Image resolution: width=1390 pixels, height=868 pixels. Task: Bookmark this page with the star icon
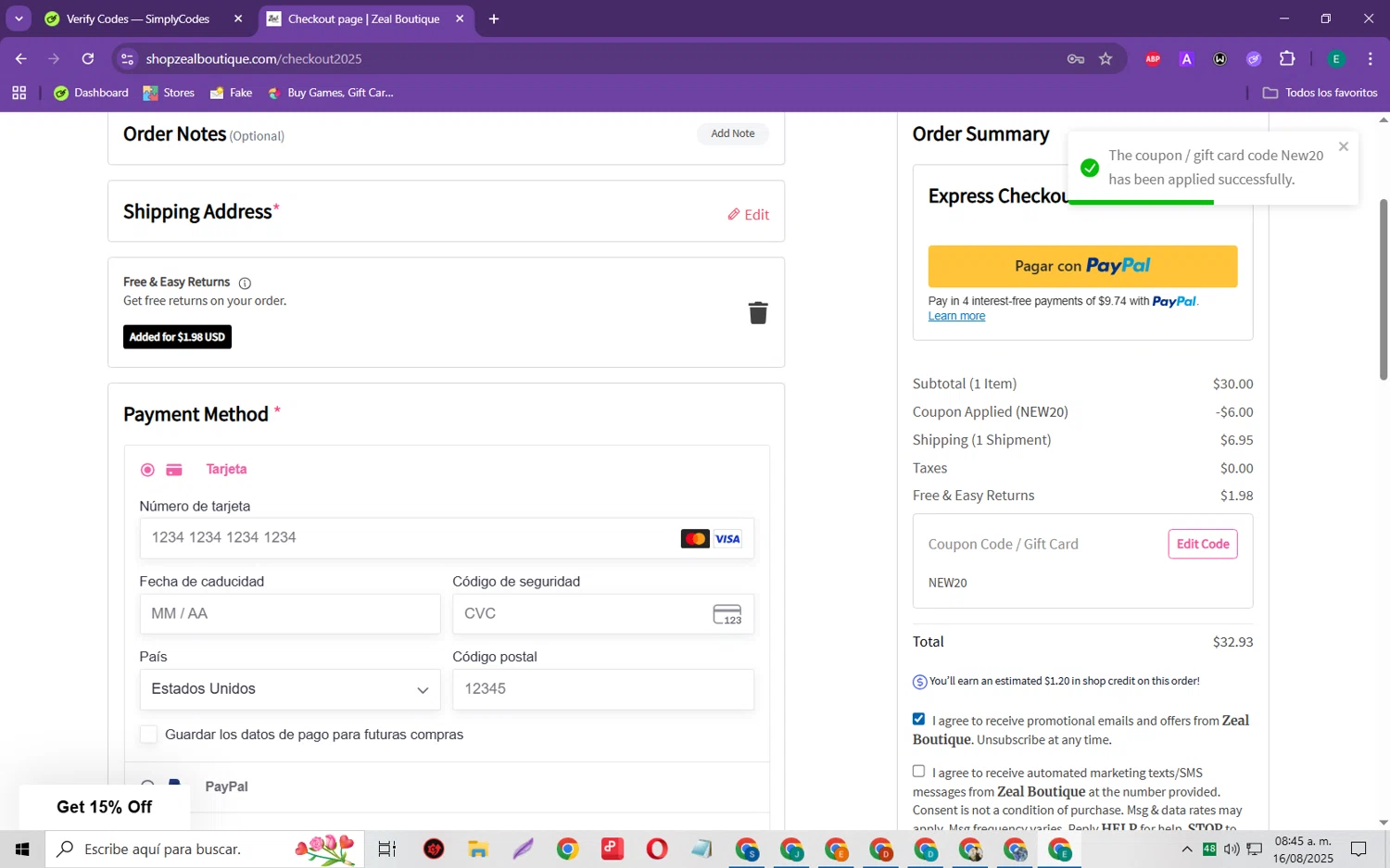click(x=1106, y=58)
